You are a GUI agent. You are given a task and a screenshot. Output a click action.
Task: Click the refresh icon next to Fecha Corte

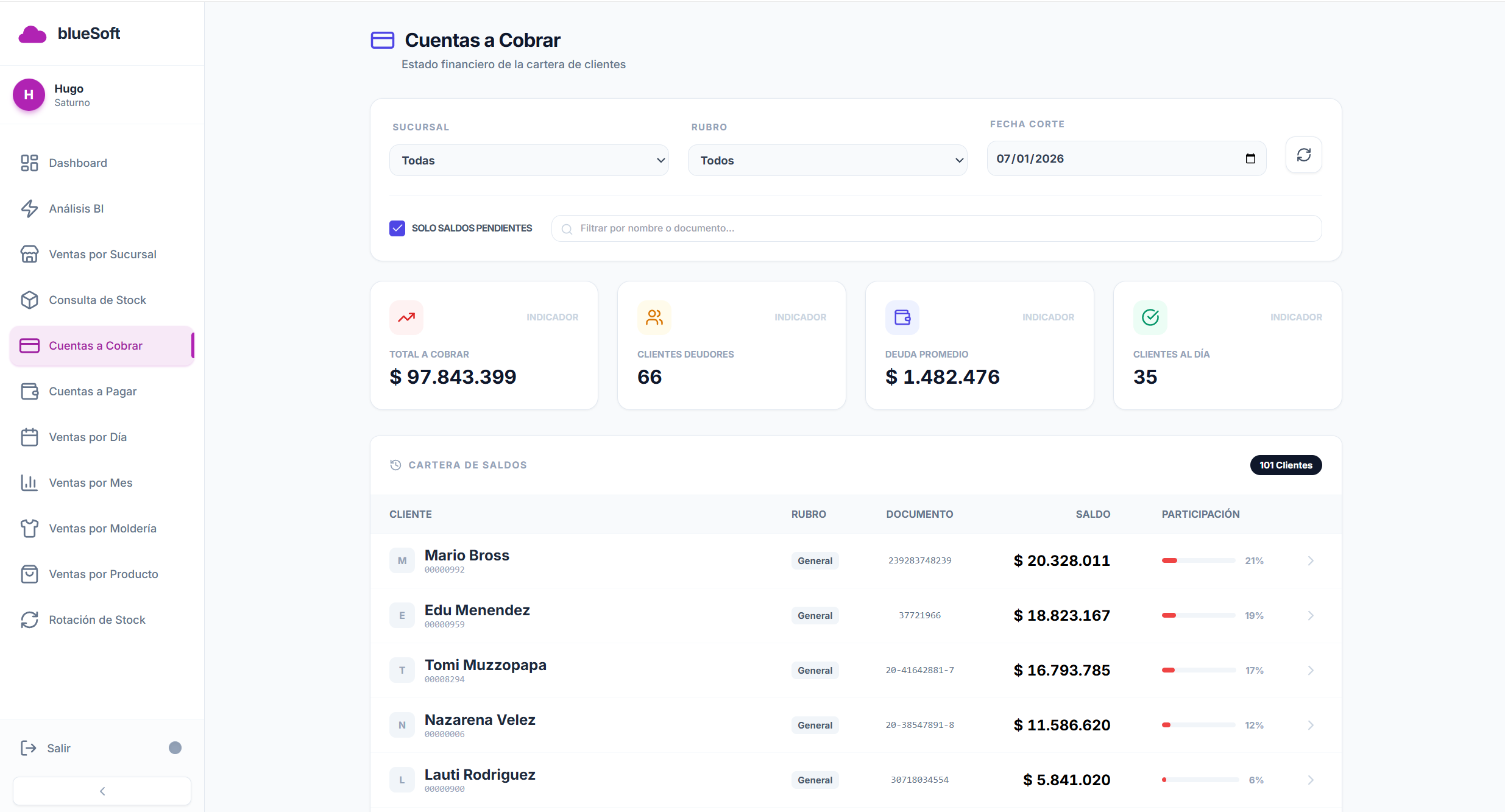(x=1303, y=155)
